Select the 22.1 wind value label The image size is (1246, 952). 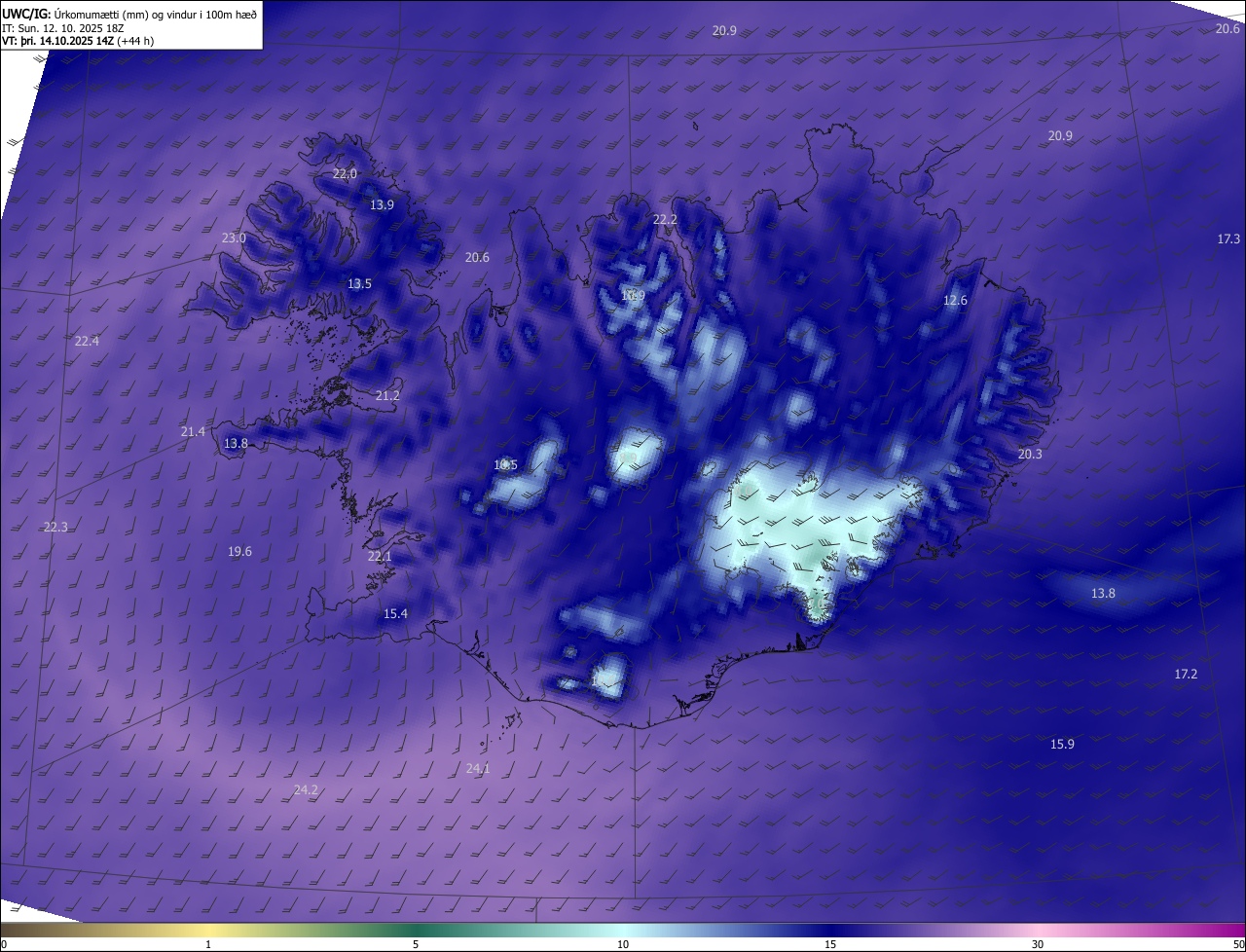point(380,557)
